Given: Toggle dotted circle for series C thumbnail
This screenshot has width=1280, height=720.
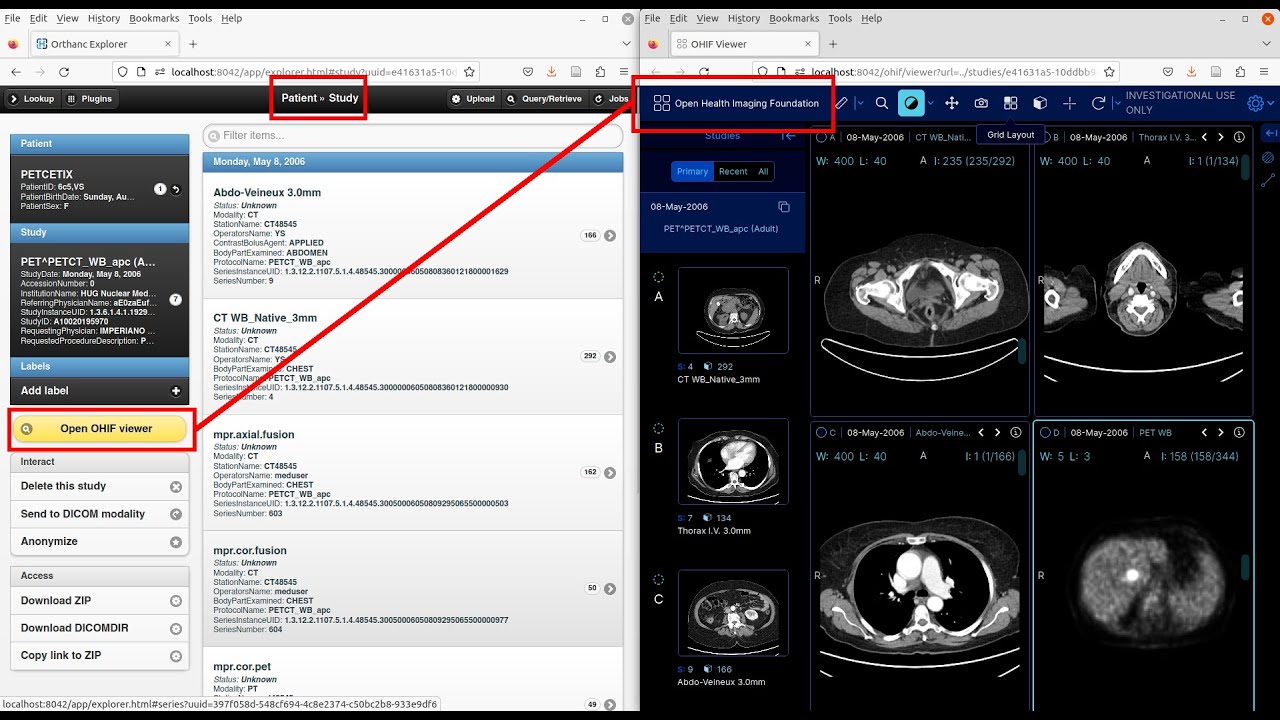Looking at the screenshot, I should click(658, 580).
